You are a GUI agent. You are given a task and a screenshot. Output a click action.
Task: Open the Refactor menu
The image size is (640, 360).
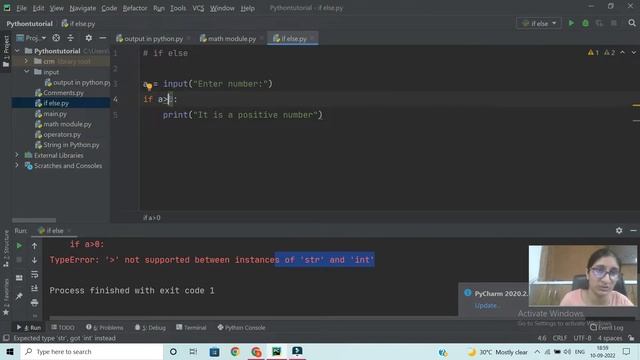[135, 8]
